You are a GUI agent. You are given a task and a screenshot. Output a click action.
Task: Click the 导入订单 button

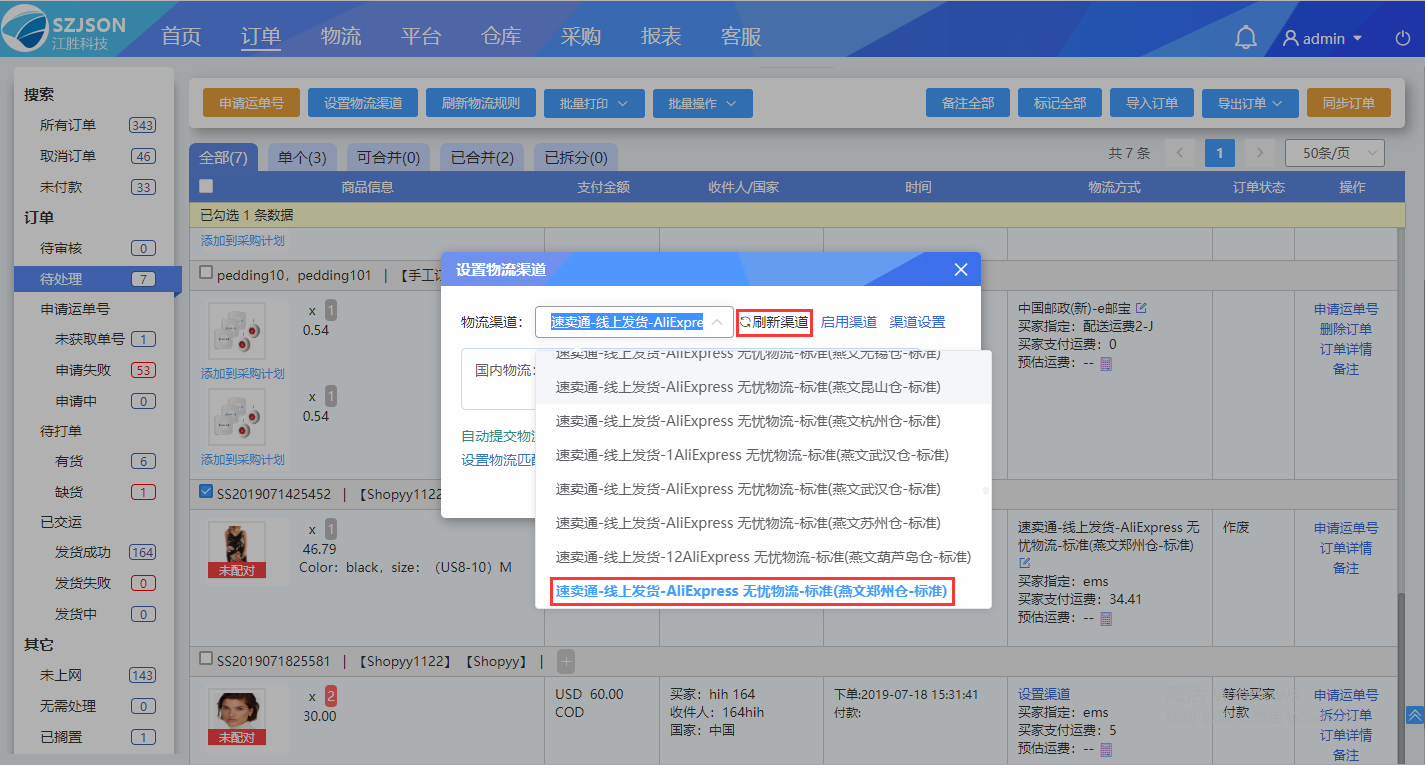click(x=1152, y=103)
